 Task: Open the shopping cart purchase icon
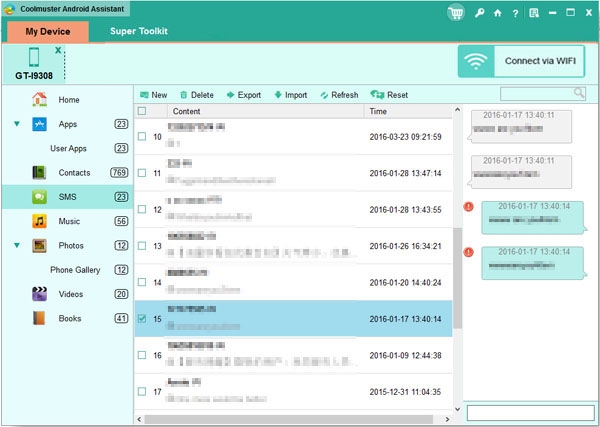pyautogui.click(x=456, y=13)
